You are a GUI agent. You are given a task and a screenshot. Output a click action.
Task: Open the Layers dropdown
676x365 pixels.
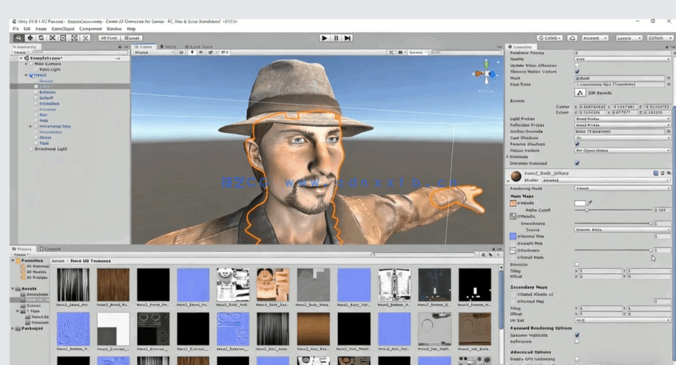[x=629, y=38]
